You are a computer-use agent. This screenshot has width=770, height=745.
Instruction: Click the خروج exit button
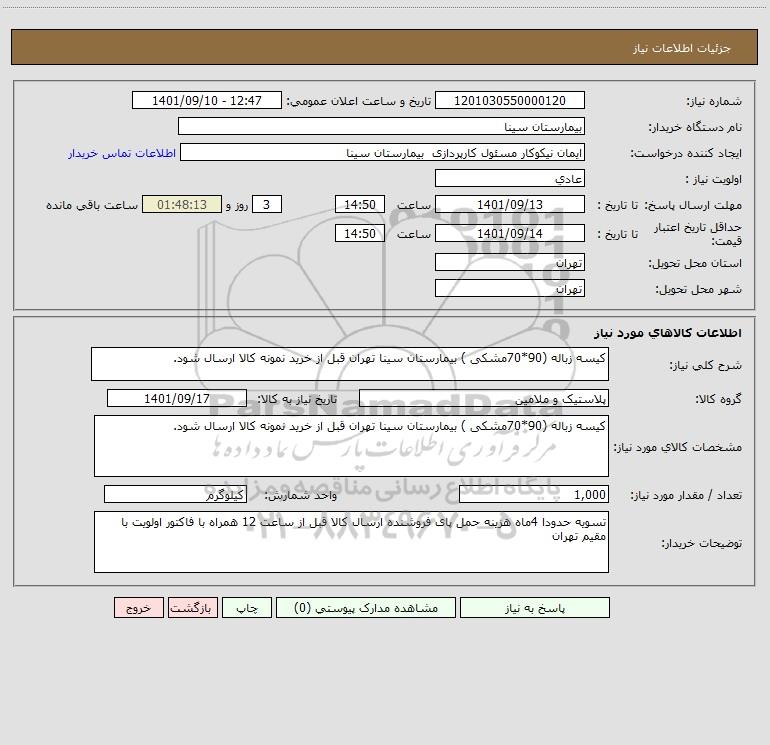pos(138,607)
